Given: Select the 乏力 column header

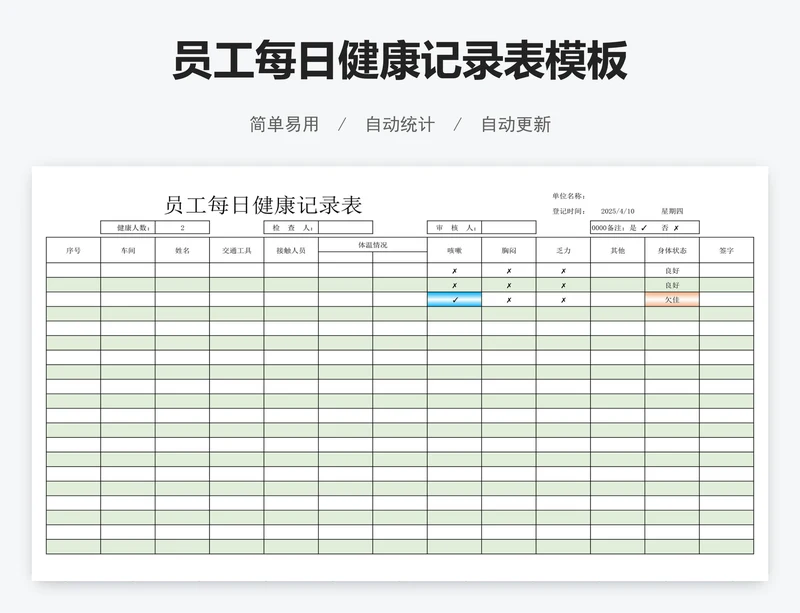Looking at the screenshot, I should click(x=563, y=250).
